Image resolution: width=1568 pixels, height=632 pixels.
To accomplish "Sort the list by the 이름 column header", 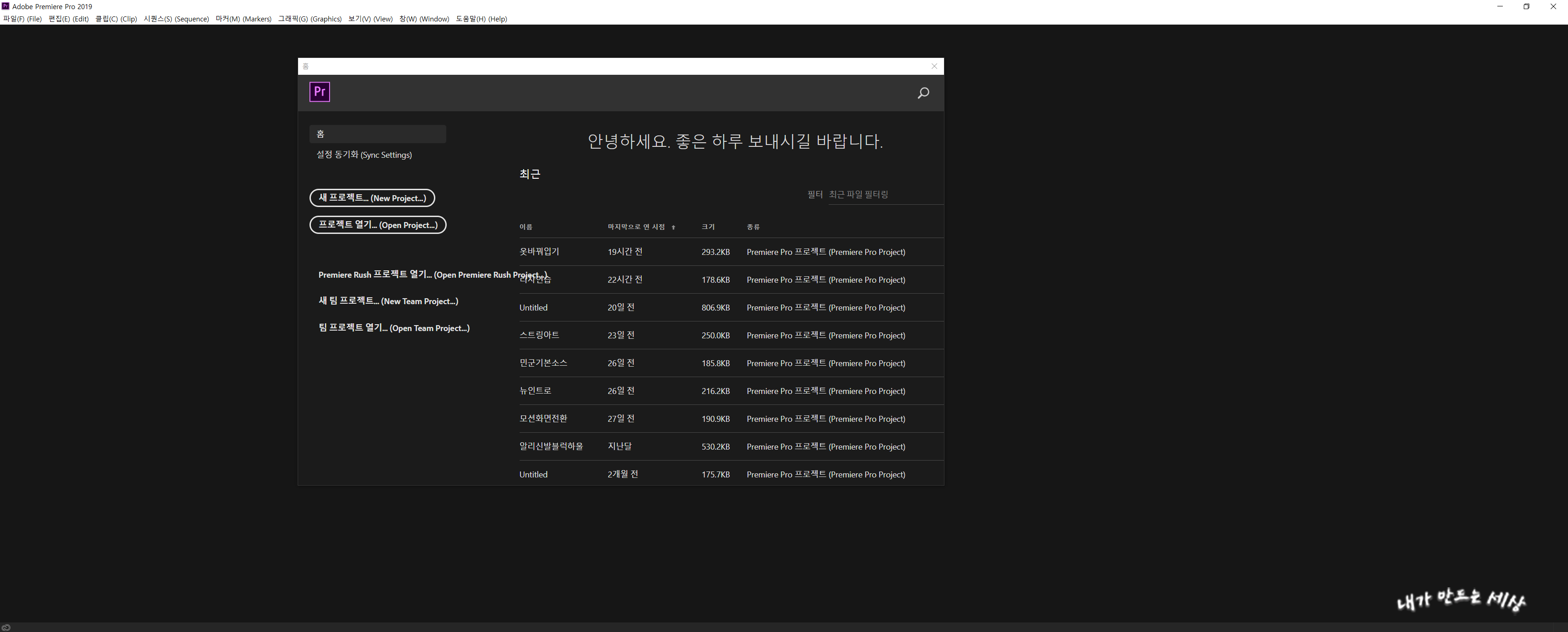I will [x=525, y=227].
